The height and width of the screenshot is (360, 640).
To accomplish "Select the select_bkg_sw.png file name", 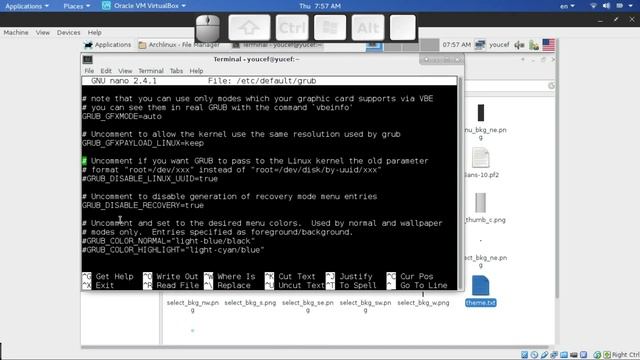I will pyautogui.click(x=365, y=306).
